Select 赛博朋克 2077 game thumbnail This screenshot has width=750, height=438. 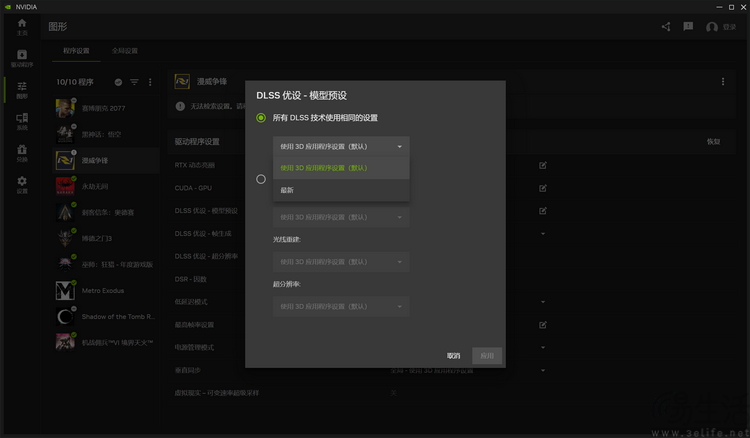65,109
